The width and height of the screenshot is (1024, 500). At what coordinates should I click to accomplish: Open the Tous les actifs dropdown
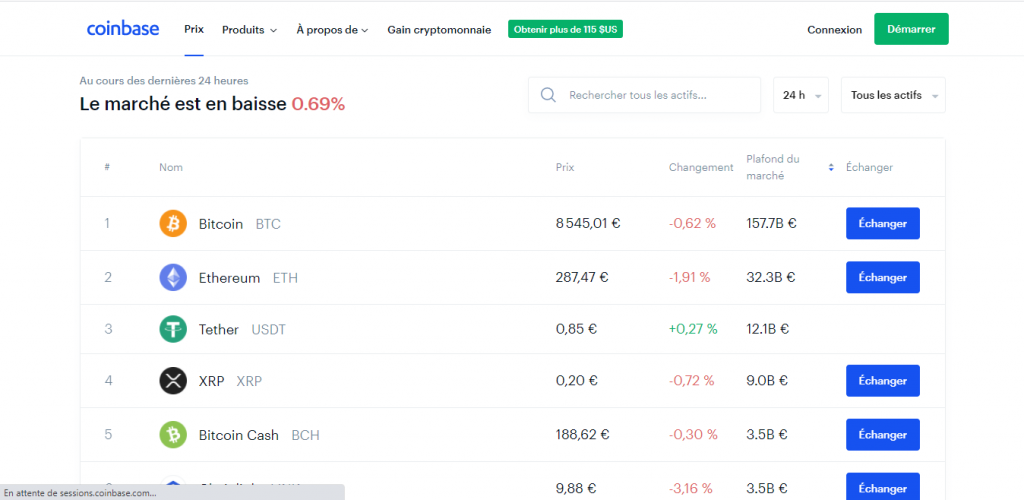pyautogui.click(x=893, y=95)
